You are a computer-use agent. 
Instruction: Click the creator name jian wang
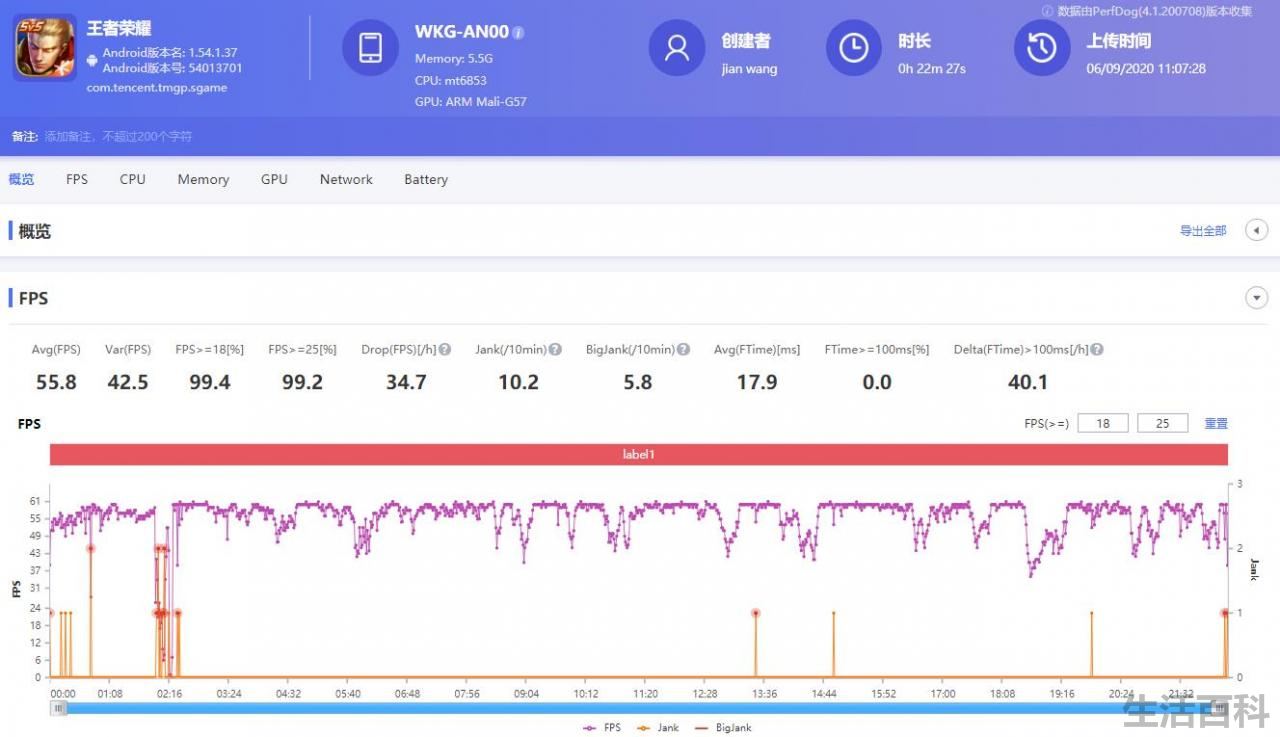(x=749, y=69)
